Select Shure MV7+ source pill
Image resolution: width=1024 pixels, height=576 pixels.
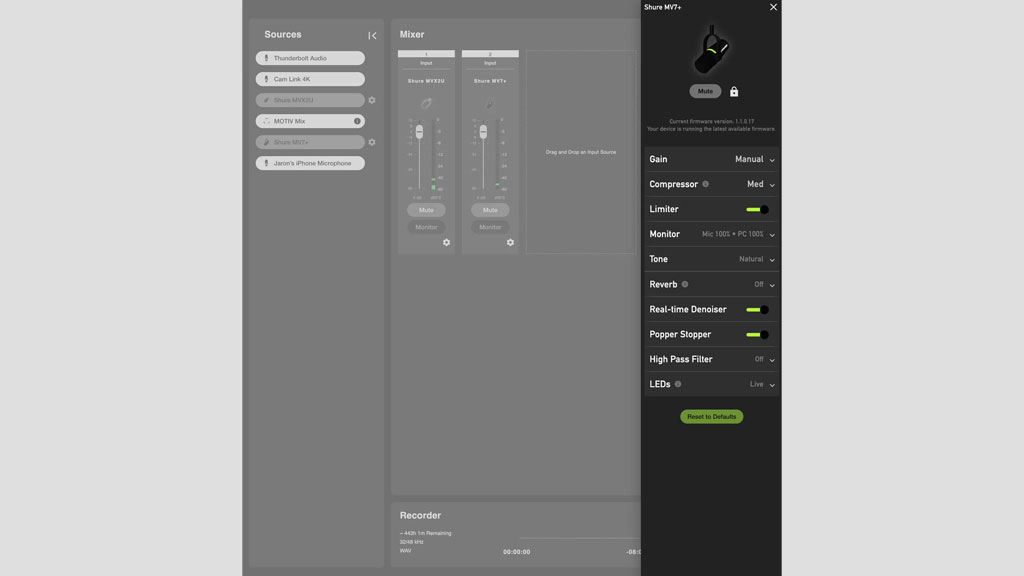coord(310,142)
